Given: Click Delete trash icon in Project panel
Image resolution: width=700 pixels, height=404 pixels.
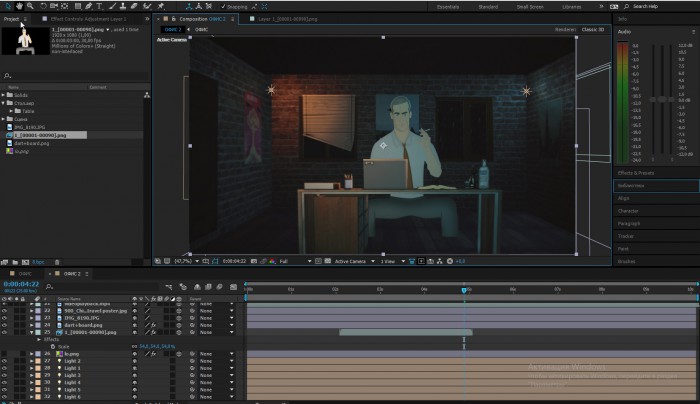Looking at the screenshot, I should pyautogui.click(x=57, y=262).
